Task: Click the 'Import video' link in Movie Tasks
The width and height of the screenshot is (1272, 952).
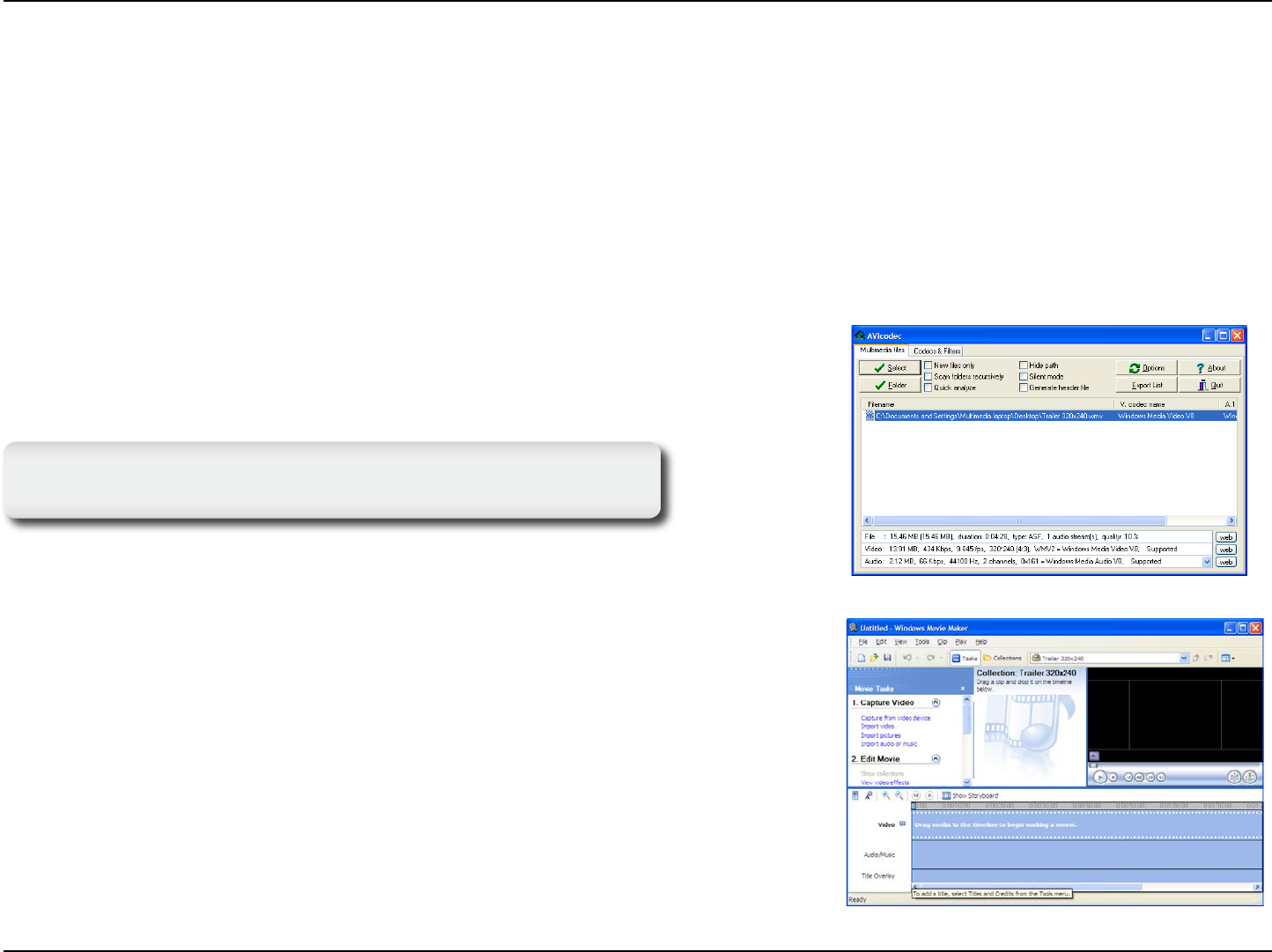Action: point(877,727)
